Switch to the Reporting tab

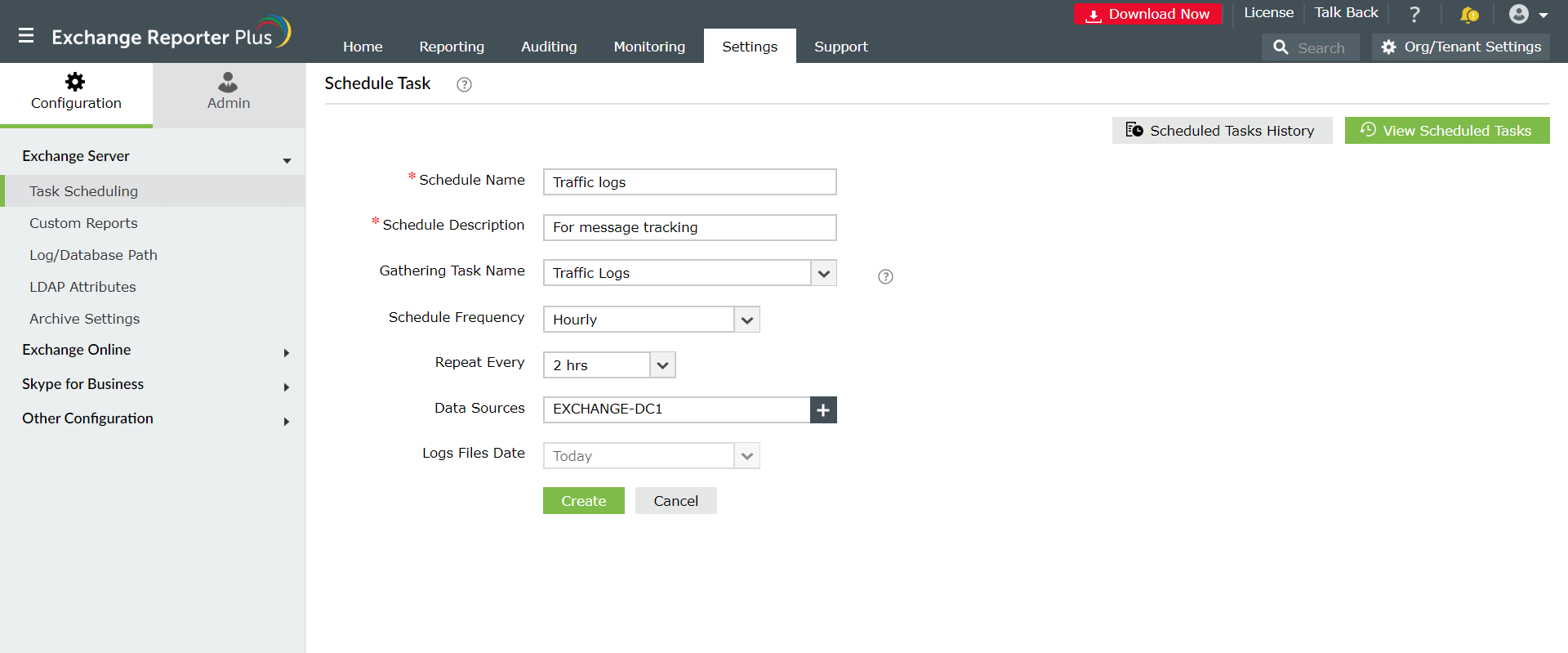452,47
